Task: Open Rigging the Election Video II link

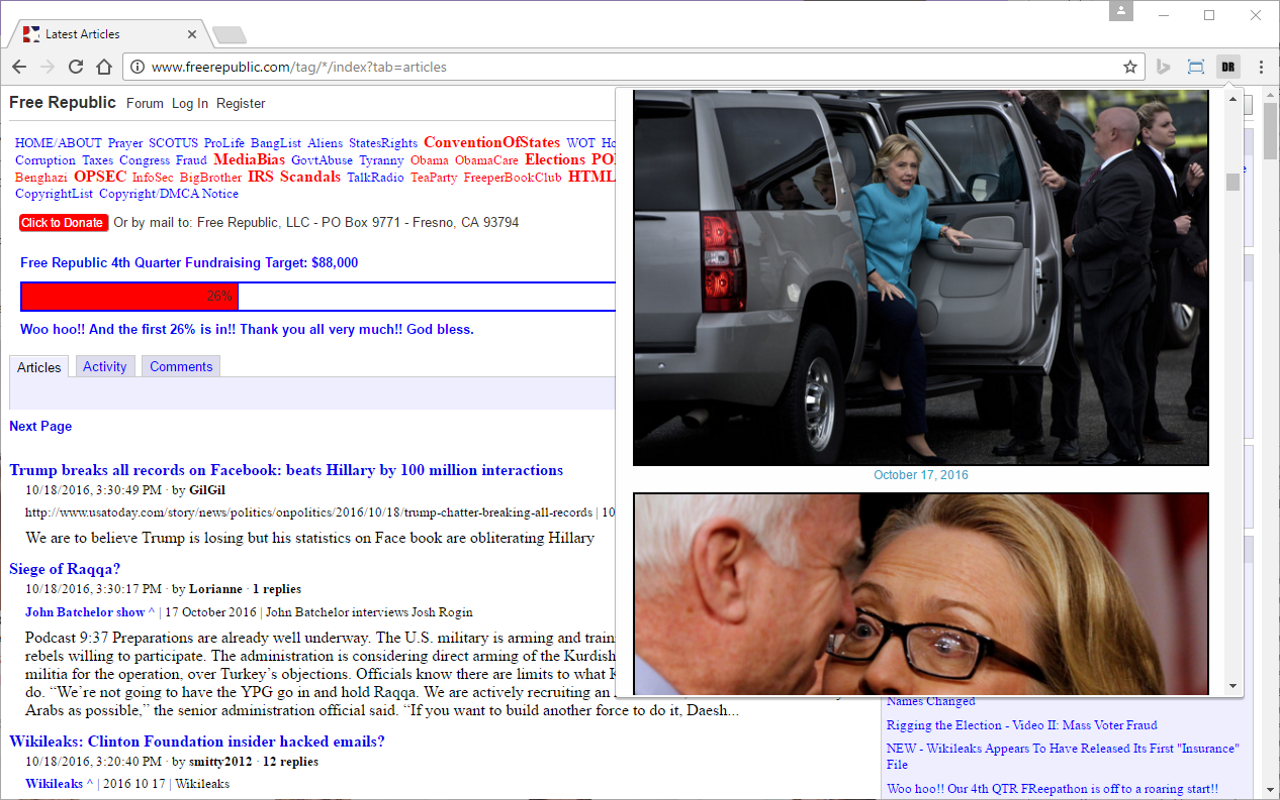Action: click(1021, 725)
